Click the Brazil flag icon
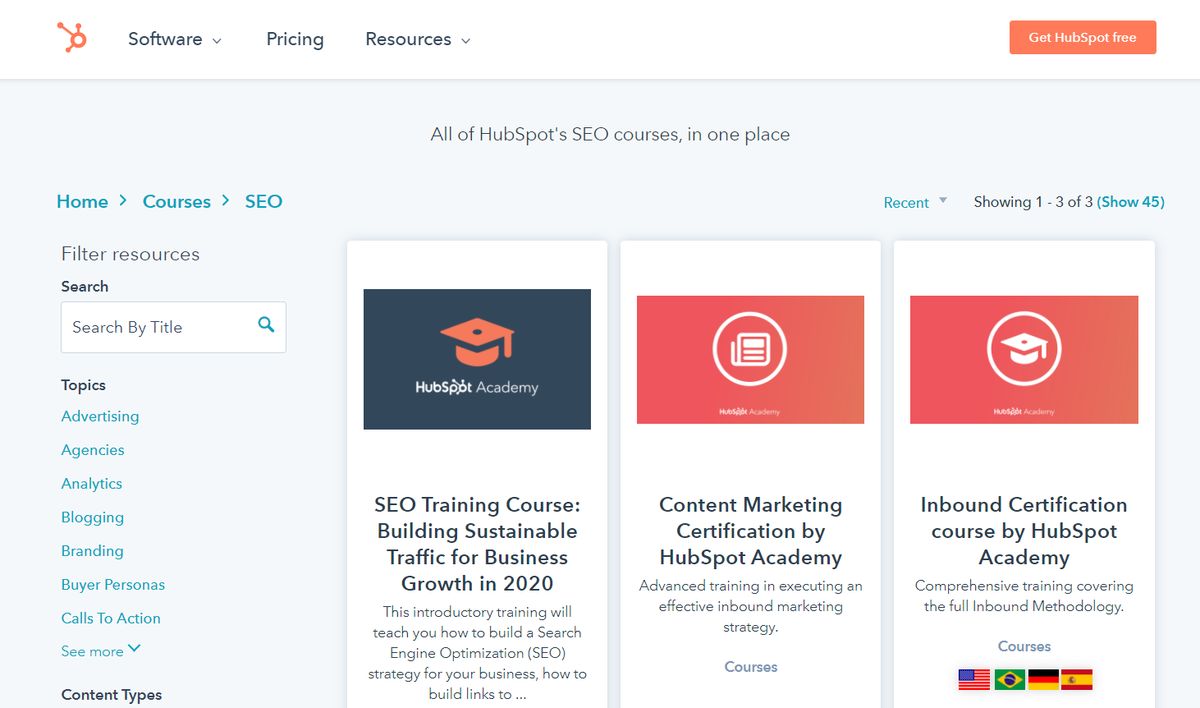 click(1009, 679)
